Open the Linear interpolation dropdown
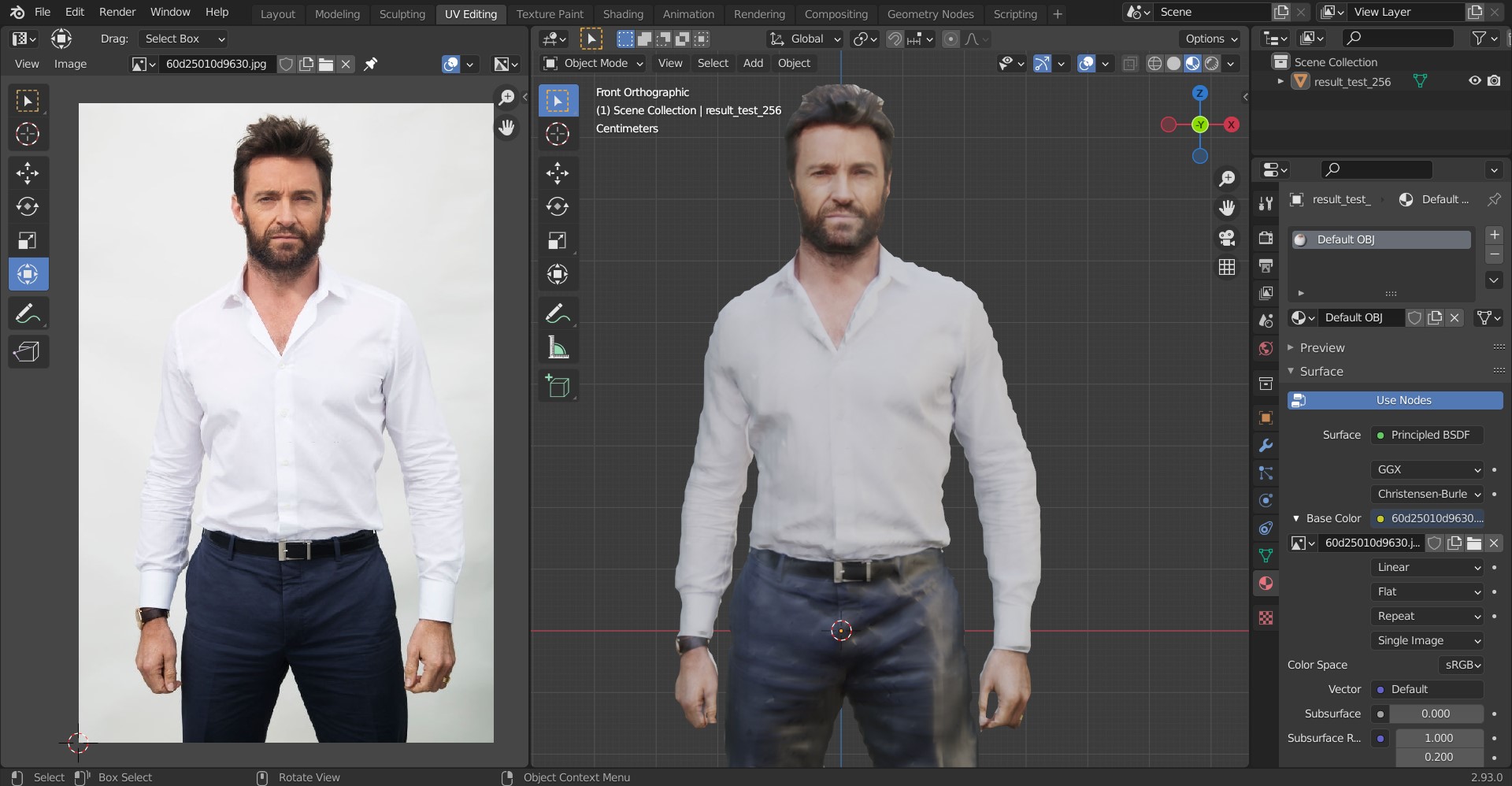The width and height of the screenshot is (1512, 786). (1427, 567)
